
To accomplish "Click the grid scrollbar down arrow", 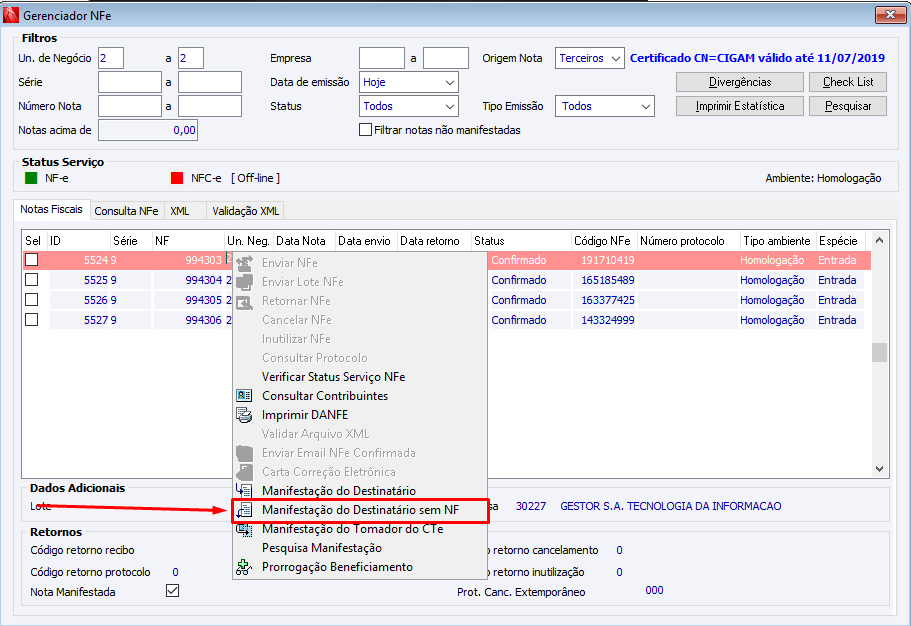I will coord(880,469).
